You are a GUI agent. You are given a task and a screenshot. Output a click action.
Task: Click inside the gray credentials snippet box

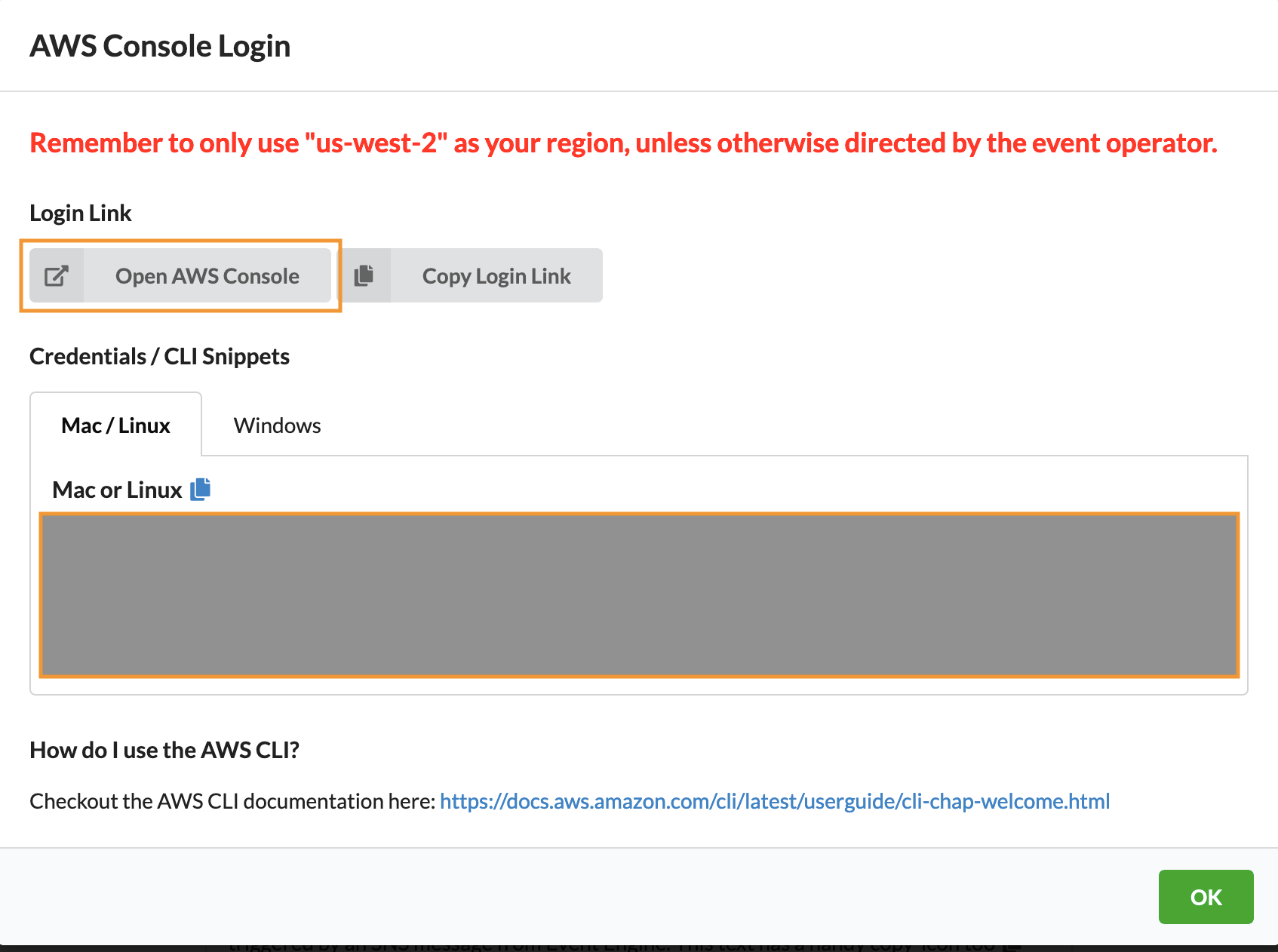639,595
